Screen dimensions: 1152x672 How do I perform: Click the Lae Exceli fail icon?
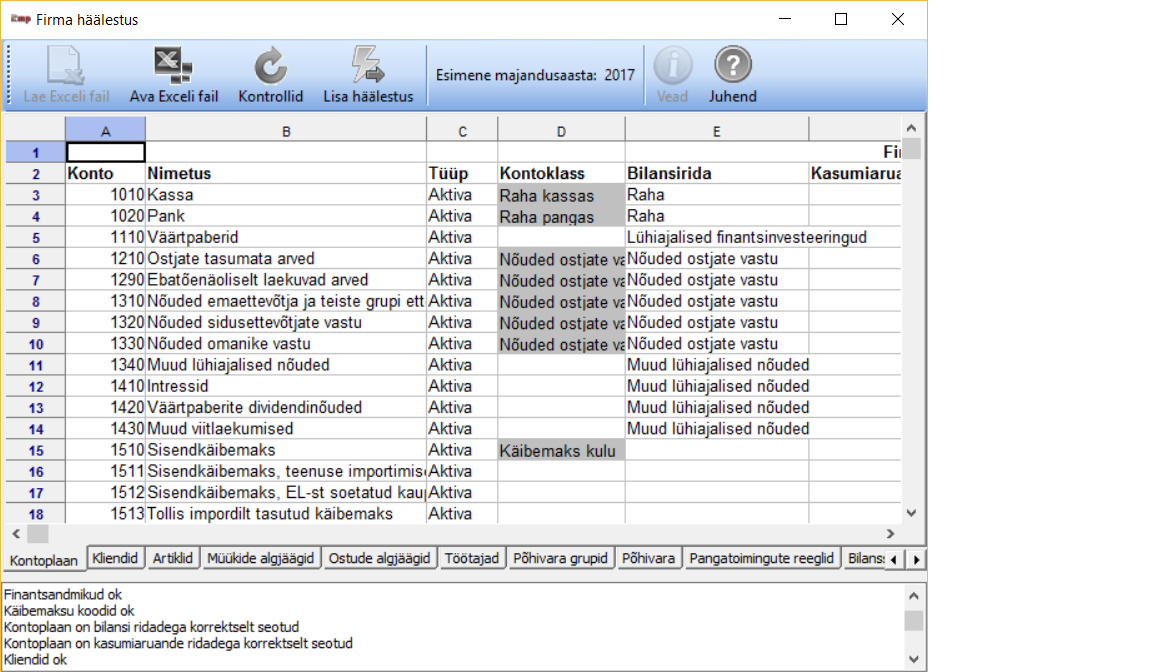point(66,67)
